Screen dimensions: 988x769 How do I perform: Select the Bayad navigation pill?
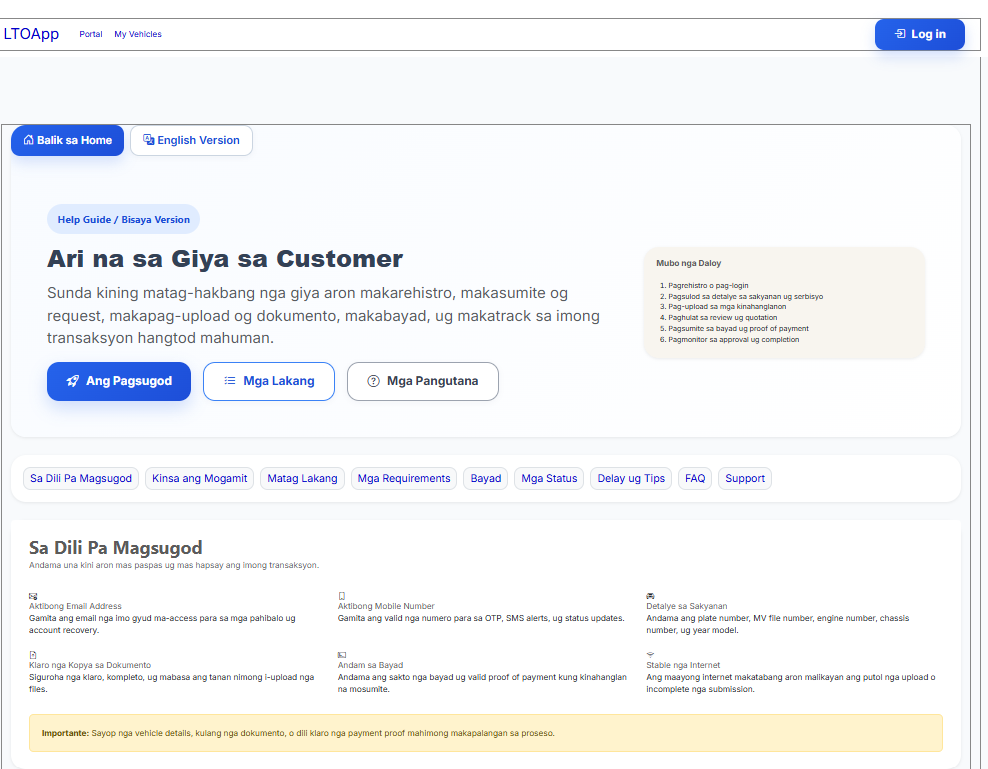point(485,478)
